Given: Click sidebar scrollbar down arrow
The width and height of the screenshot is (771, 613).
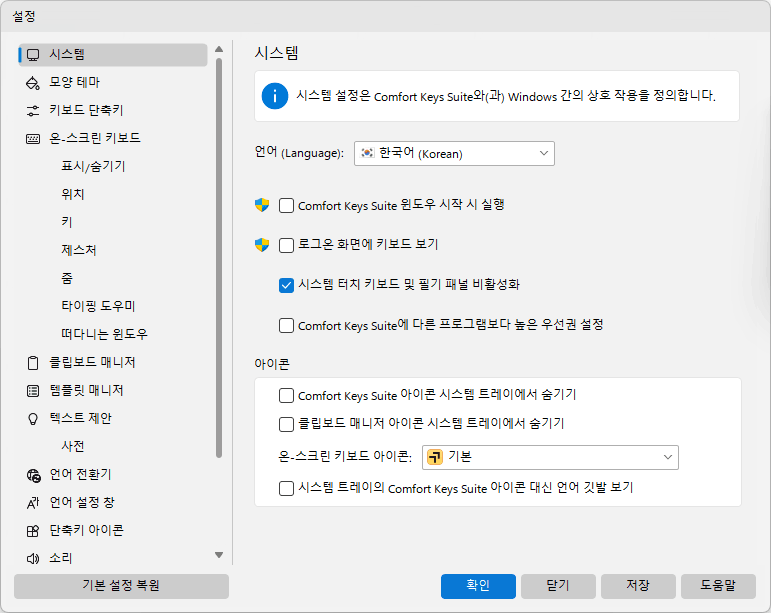Looking at the screenshot, I should (219, 555).
